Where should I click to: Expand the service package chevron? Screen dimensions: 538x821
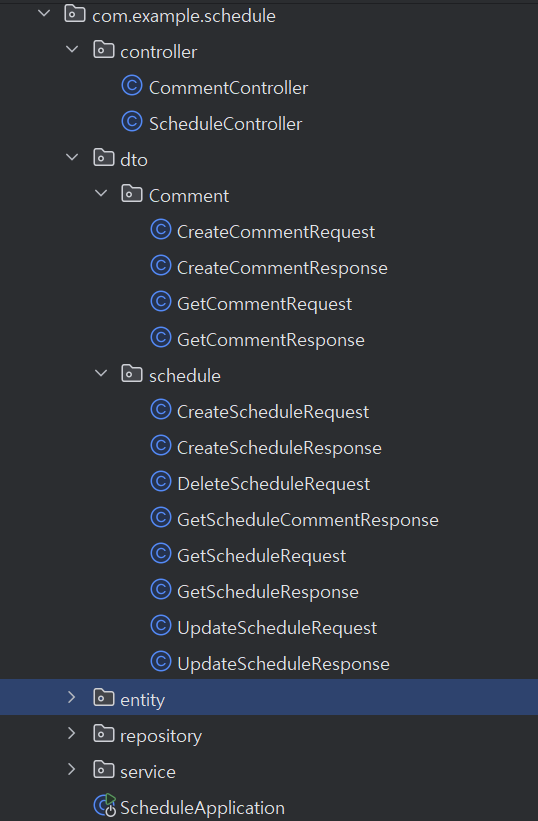click(72, 770)
